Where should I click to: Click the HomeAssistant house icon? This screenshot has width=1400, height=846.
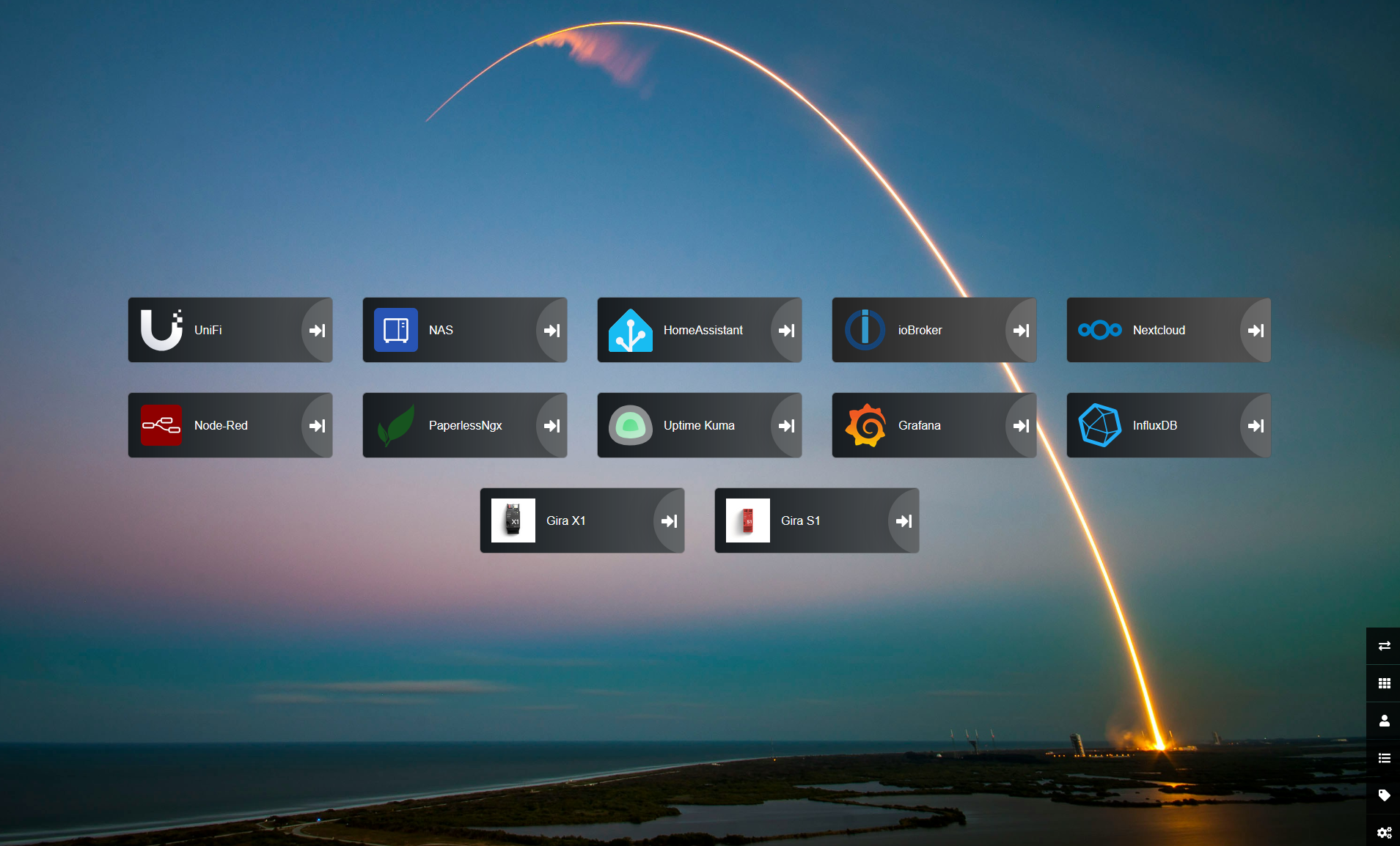coord(631,330)
